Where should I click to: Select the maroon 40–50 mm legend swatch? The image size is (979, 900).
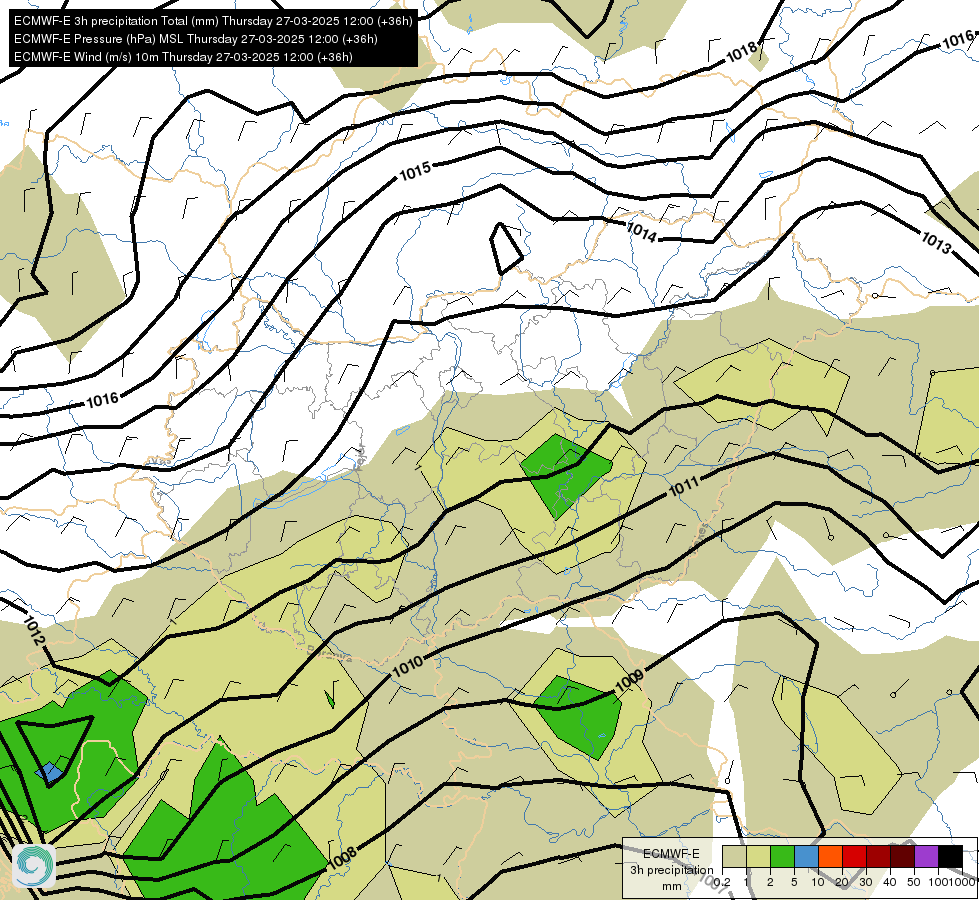[902, 856]
